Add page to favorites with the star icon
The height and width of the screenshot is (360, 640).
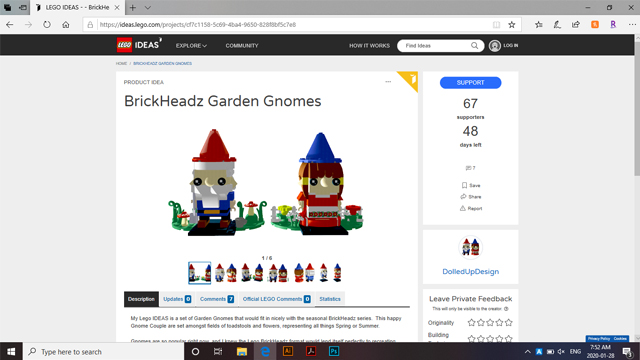pos(512,24)
